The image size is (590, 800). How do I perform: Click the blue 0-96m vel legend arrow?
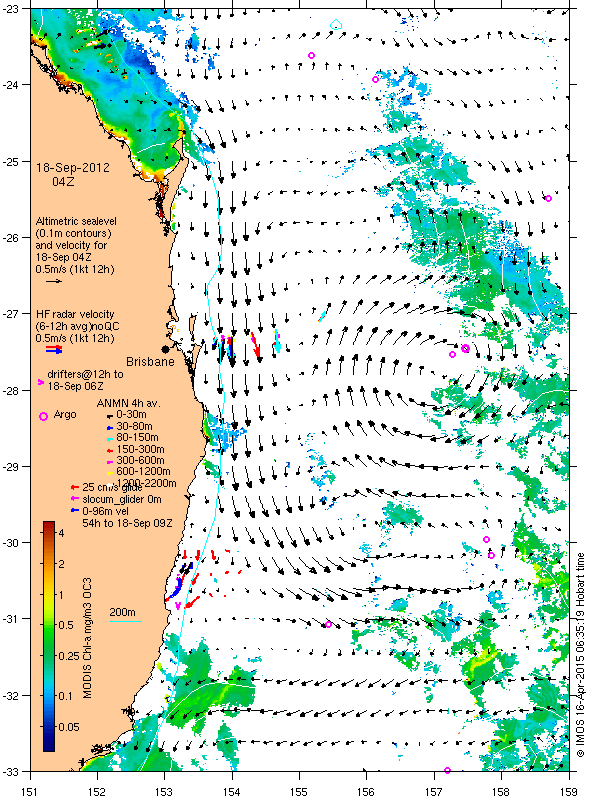75,510
